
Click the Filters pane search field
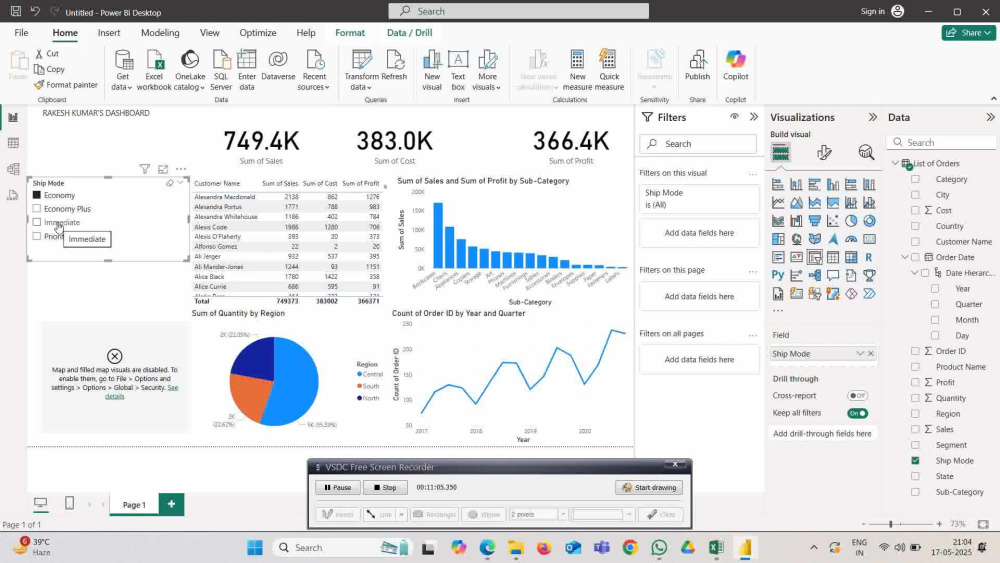[x=698, y=143]
